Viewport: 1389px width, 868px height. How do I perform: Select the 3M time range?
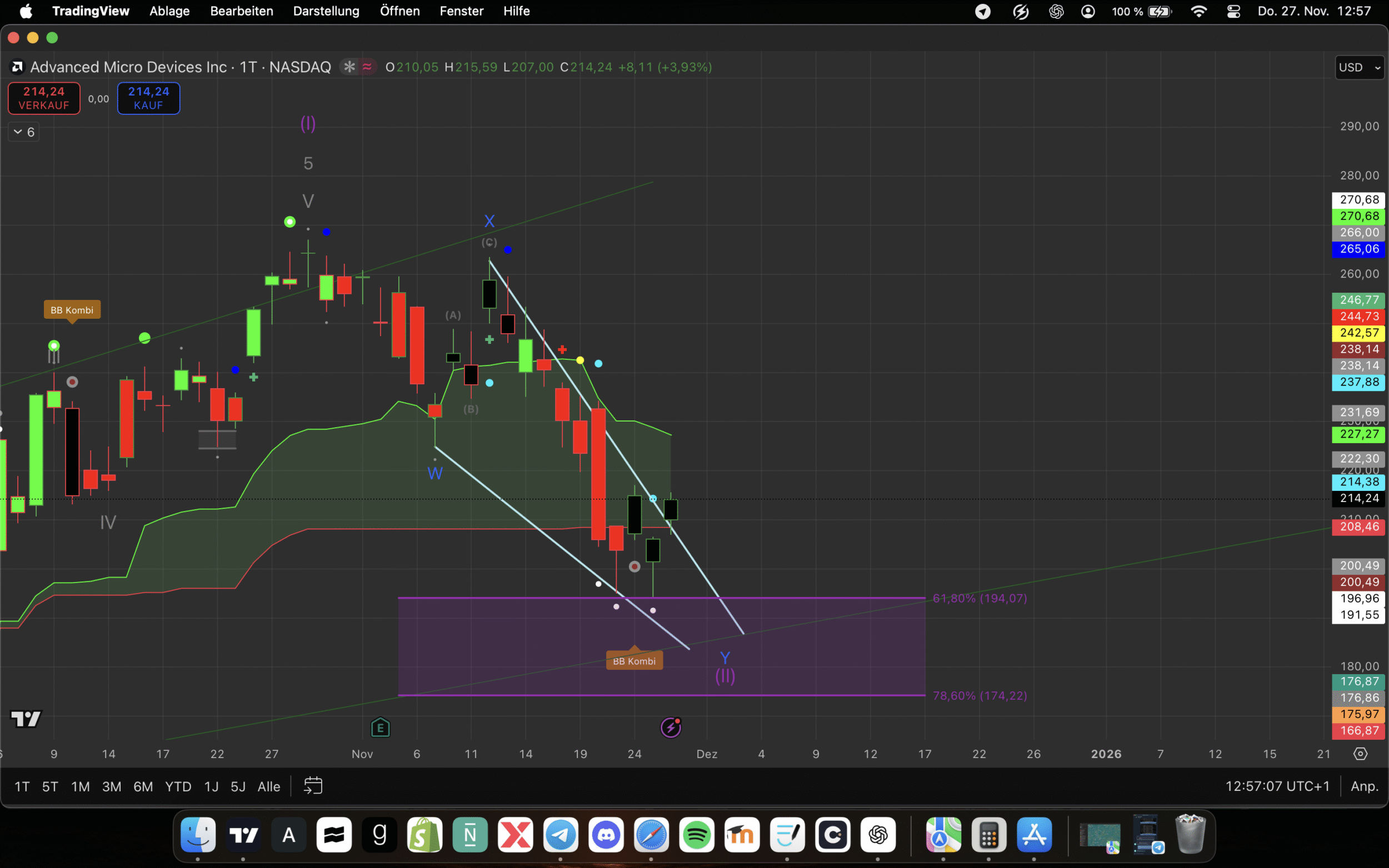[111, 786]
